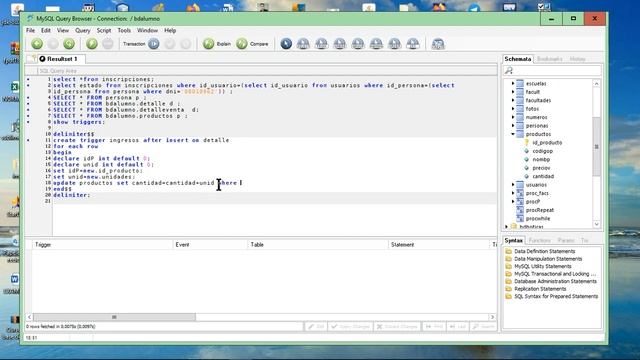640x360 pixels.
Task: Select the preciov column in productos
Action: [x=541, y=168]
